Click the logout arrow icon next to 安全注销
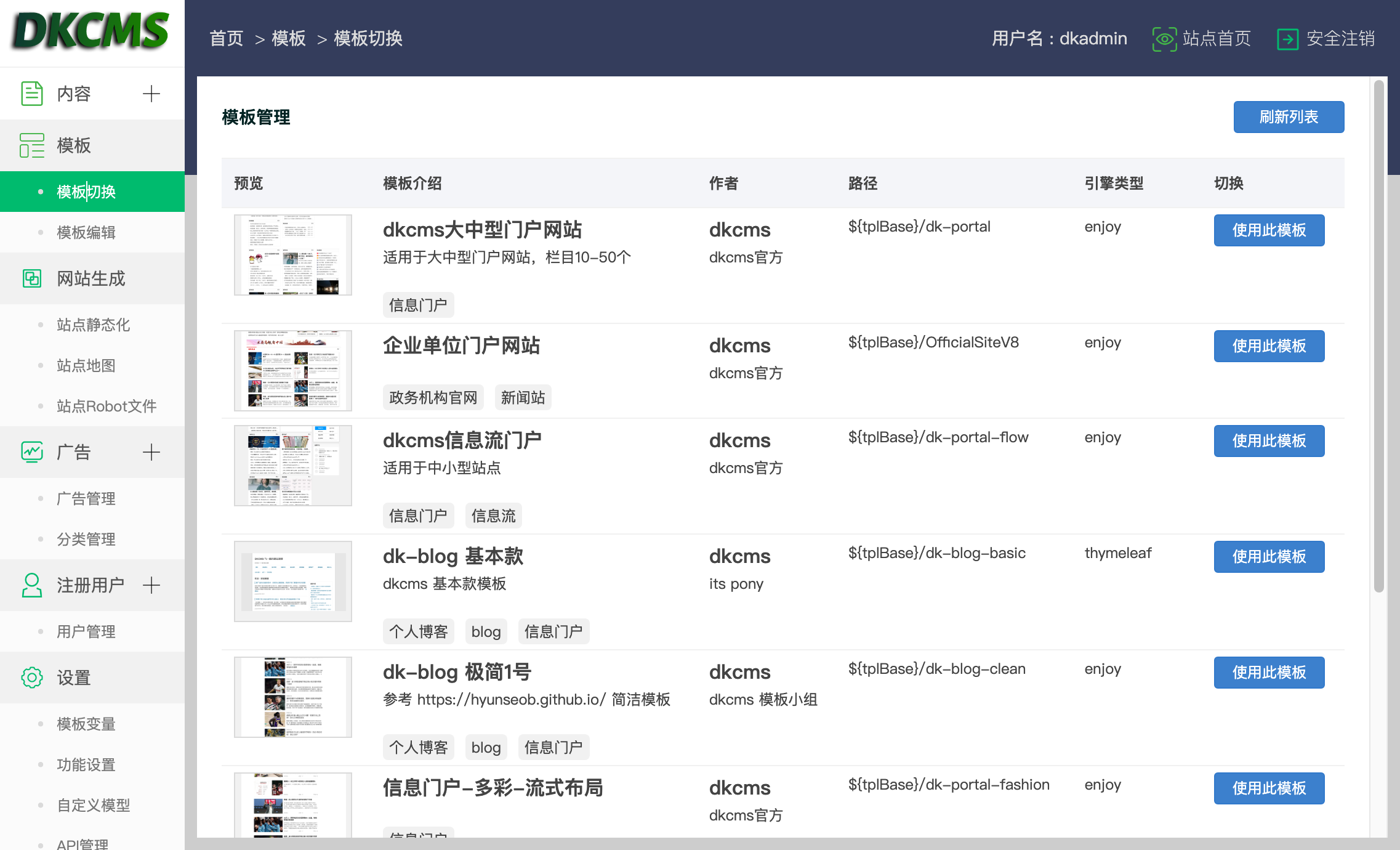 tap(1288, 39)
